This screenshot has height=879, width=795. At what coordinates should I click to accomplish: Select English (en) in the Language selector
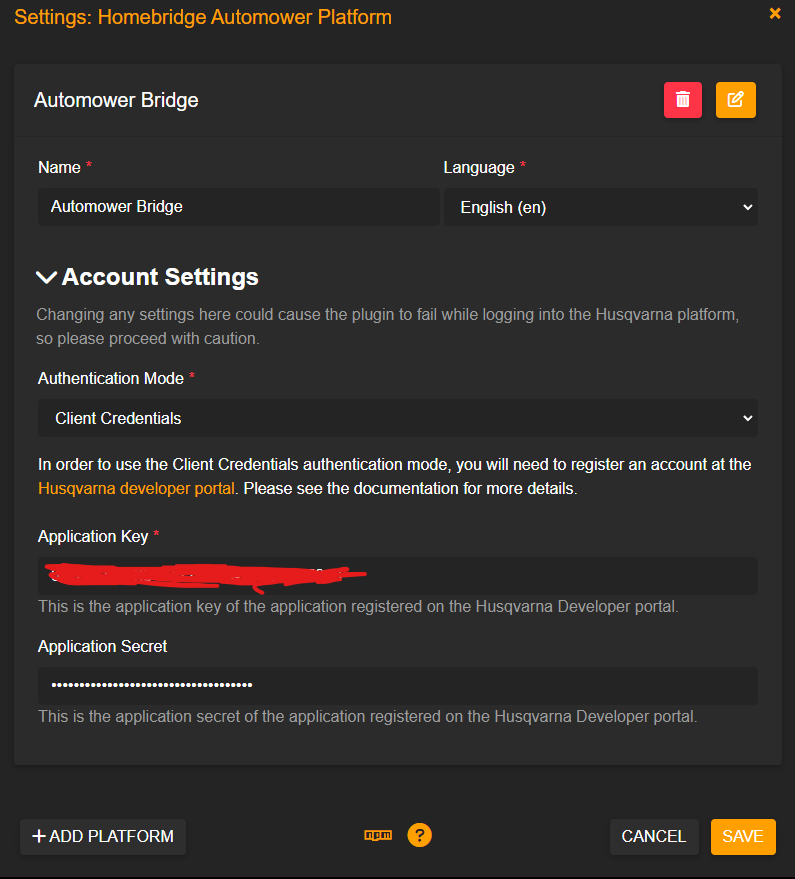600,206
